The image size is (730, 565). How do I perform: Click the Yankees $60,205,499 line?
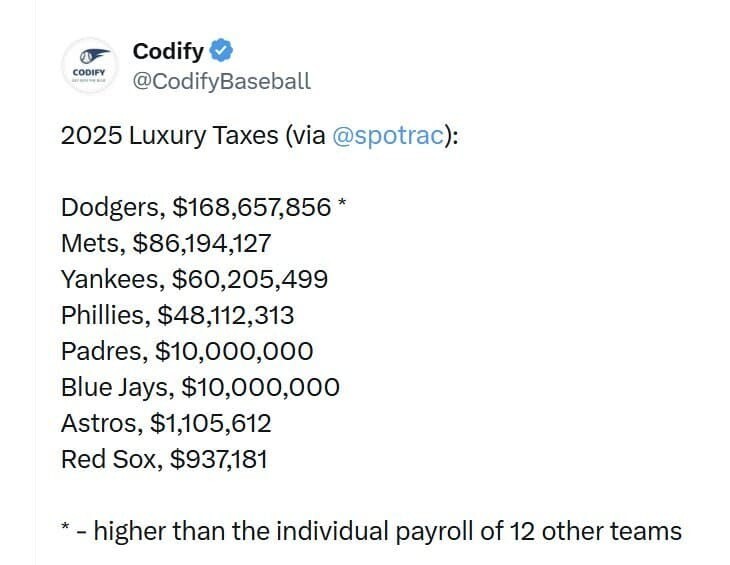[x=194, y=279]
